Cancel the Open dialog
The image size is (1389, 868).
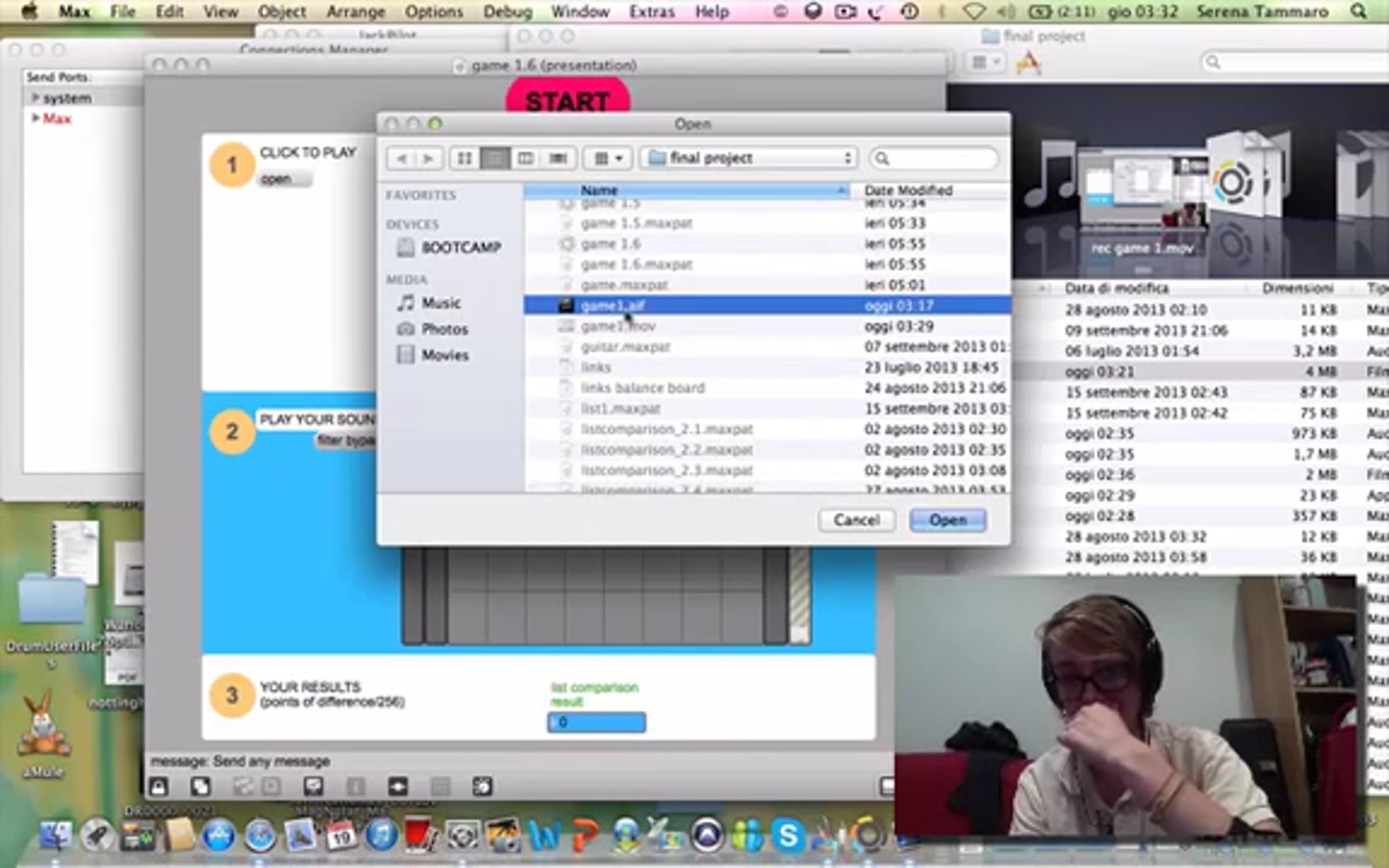click(856, 520)
